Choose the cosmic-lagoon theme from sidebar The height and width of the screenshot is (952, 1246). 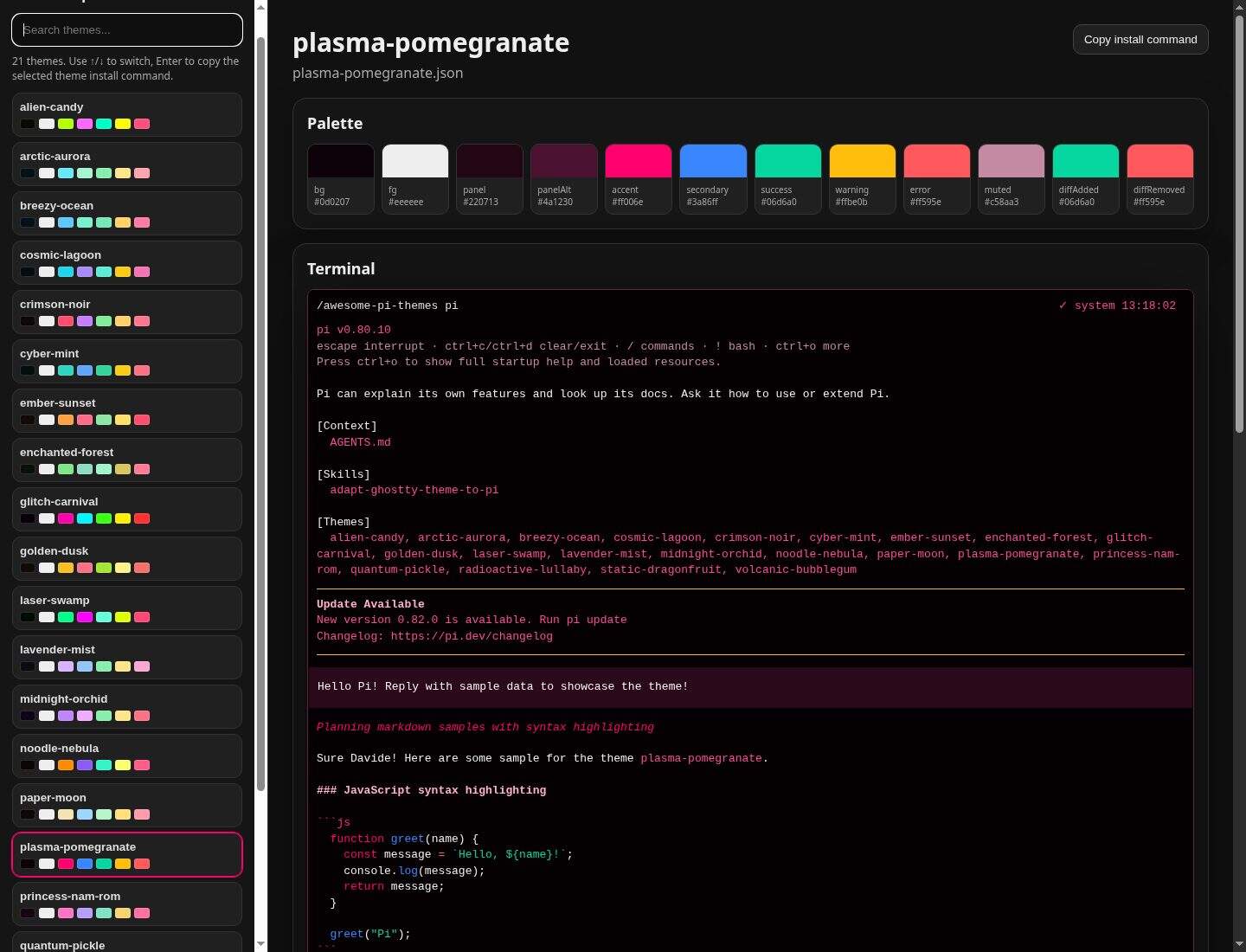tap(127, 262)
